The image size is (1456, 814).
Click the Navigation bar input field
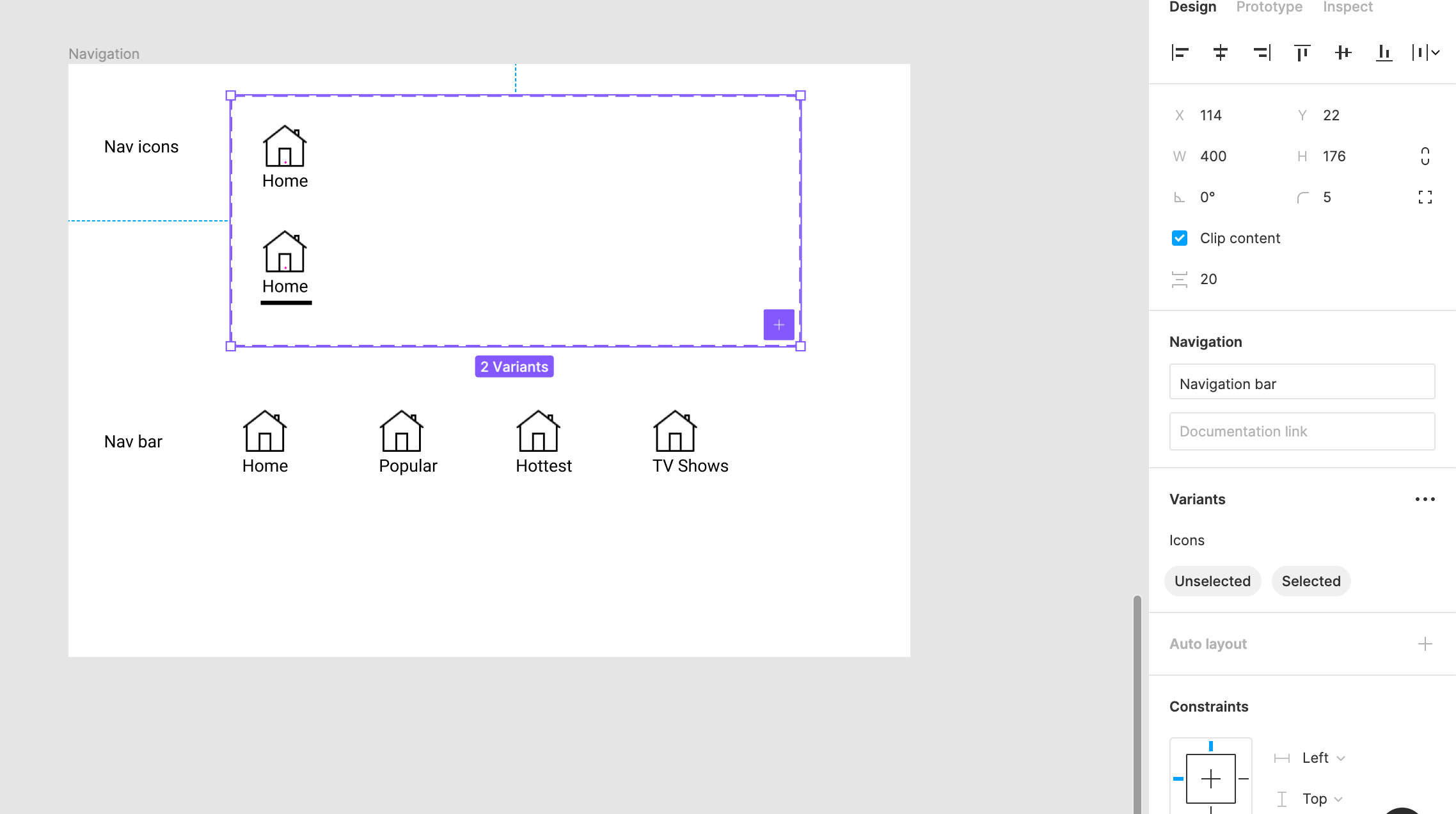coord(1302,383)
